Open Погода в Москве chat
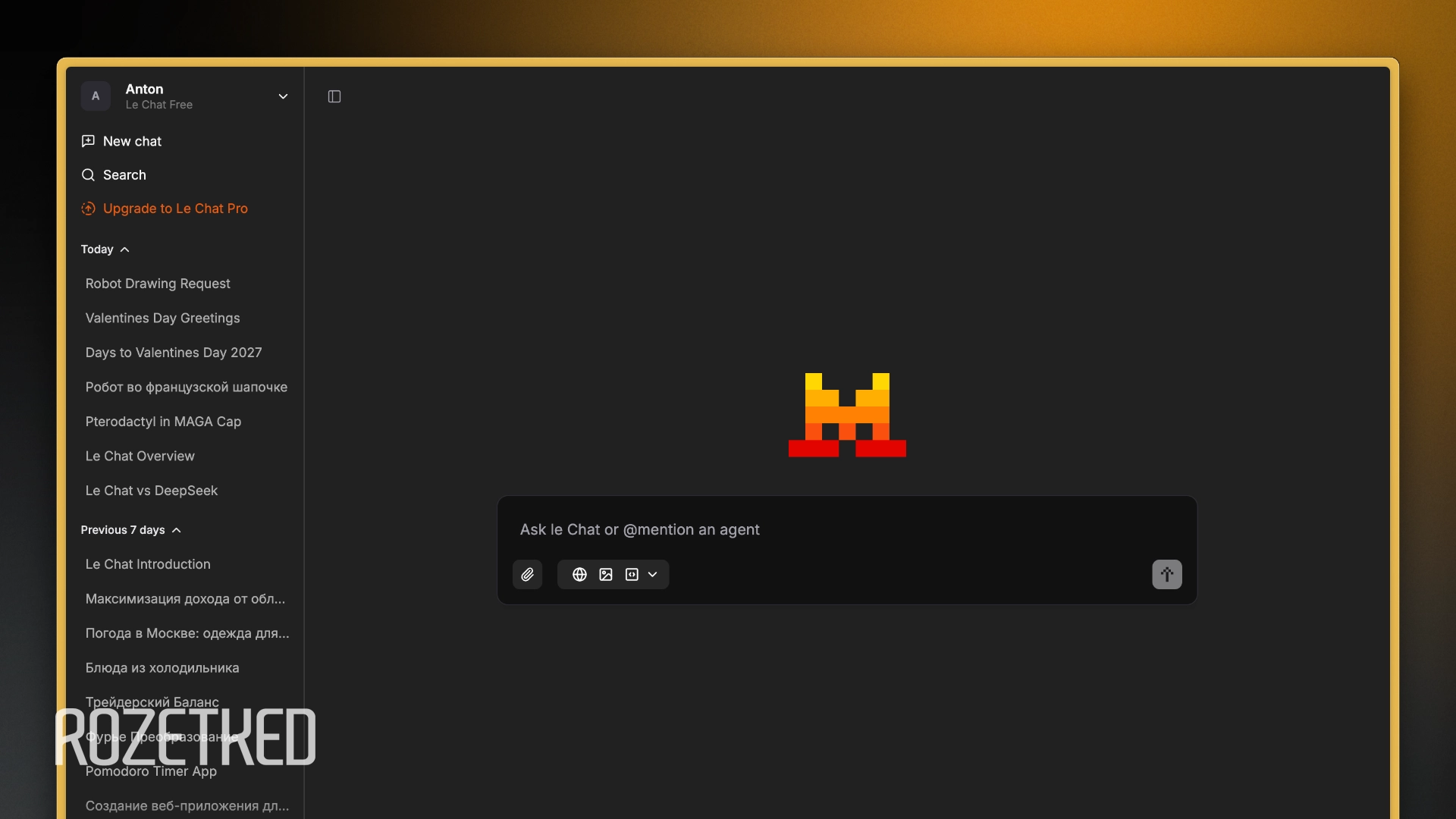The image size is (1456, 819). pyautogui.click(x=187, y=633)
